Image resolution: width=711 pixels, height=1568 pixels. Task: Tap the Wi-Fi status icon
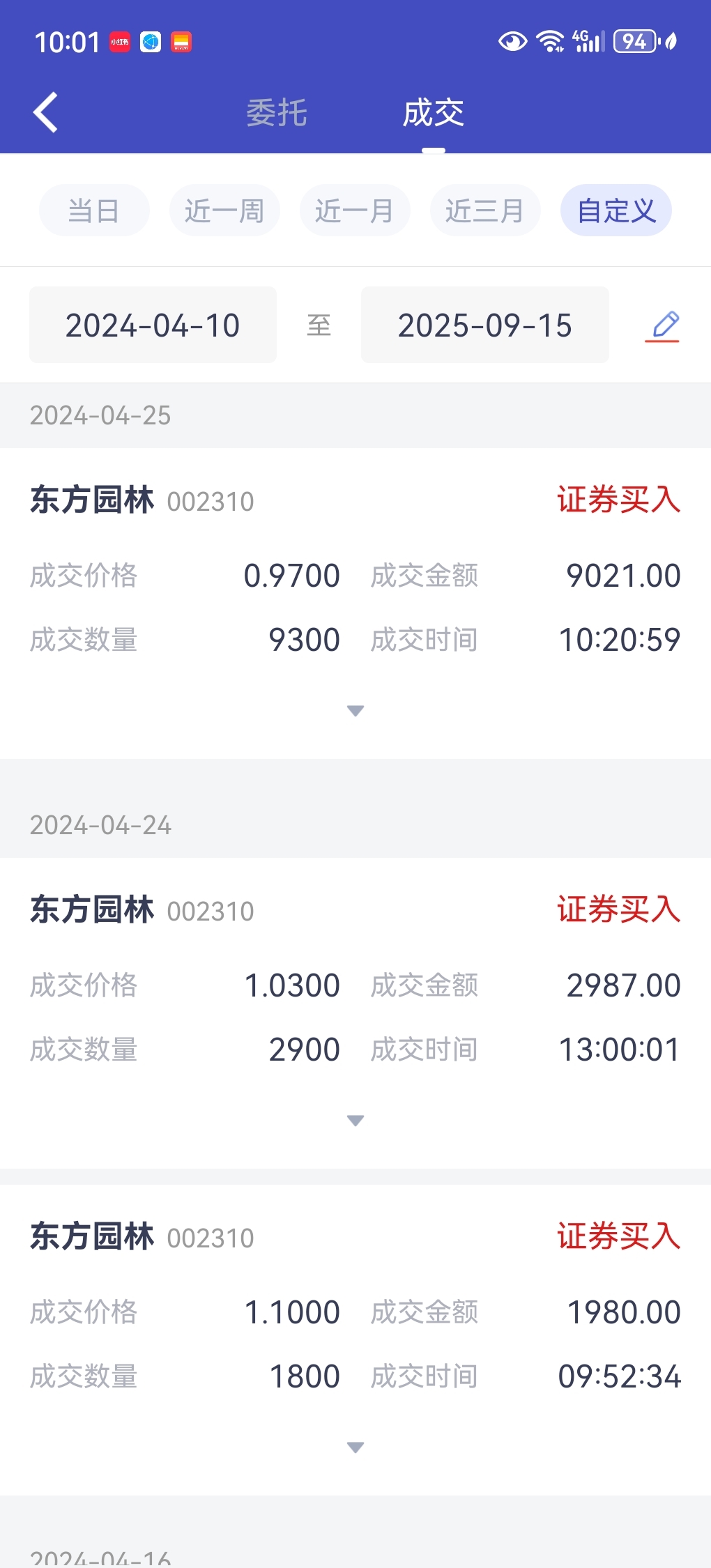(x=551, y=42)
